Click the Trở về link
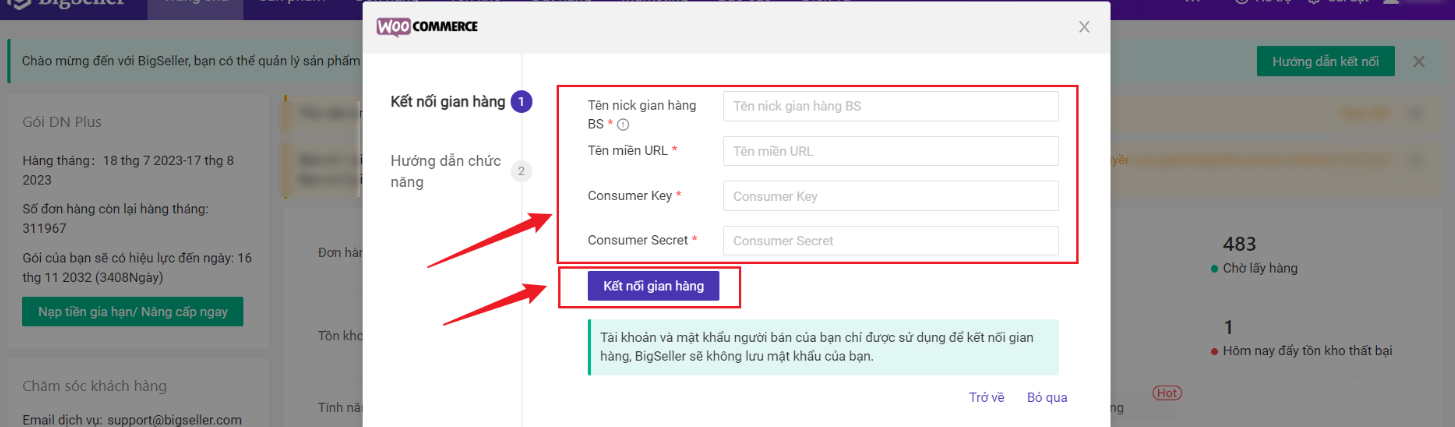The image size is (1455, 427). [x=986, y=398]
